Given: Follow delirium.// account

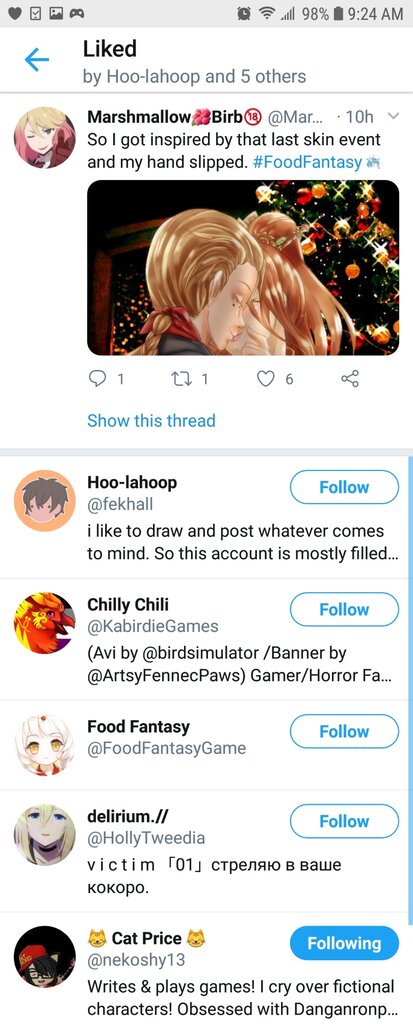Looking at the screenshot, I should [x=344, y=822].
